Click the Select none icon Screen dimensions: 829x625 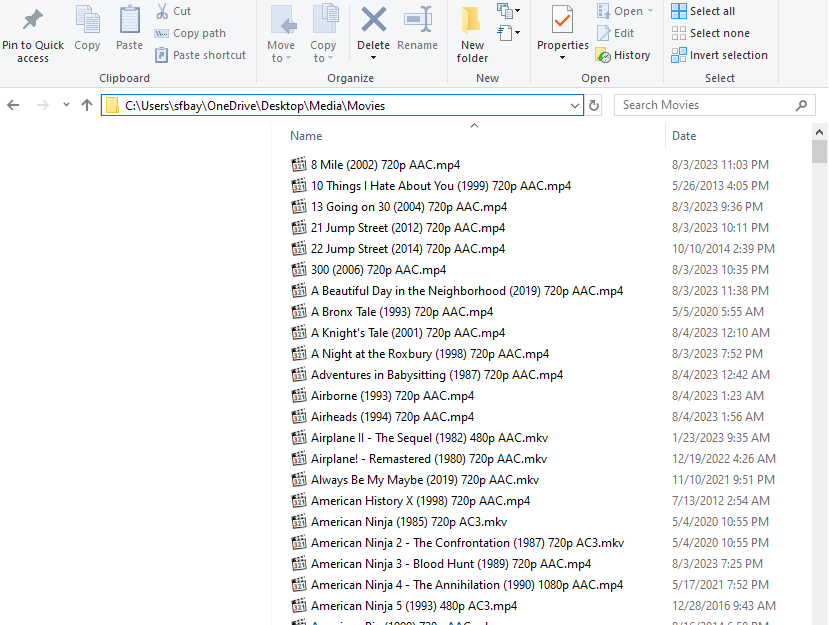(679, 33)
